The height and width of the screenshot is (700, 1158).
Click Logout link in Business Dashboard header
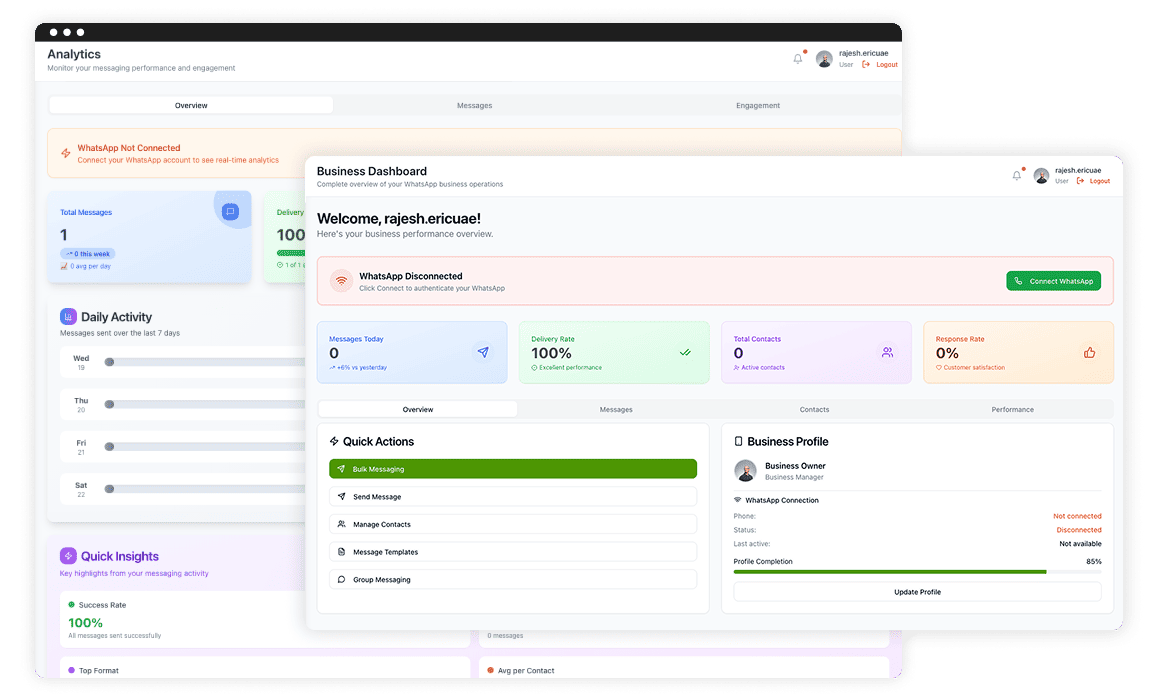coord(1099,181)
